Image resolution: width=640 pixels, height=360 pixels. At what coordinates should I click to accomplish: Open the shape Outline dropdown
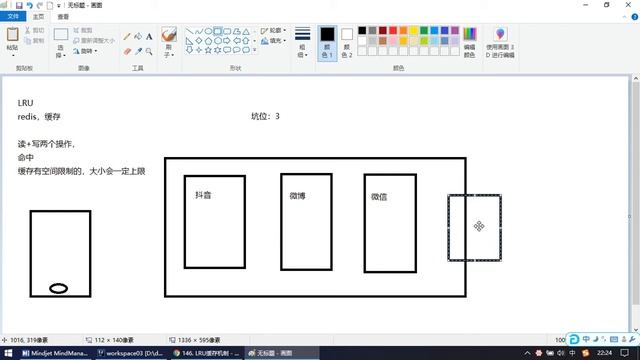click(x=273, y=31)
